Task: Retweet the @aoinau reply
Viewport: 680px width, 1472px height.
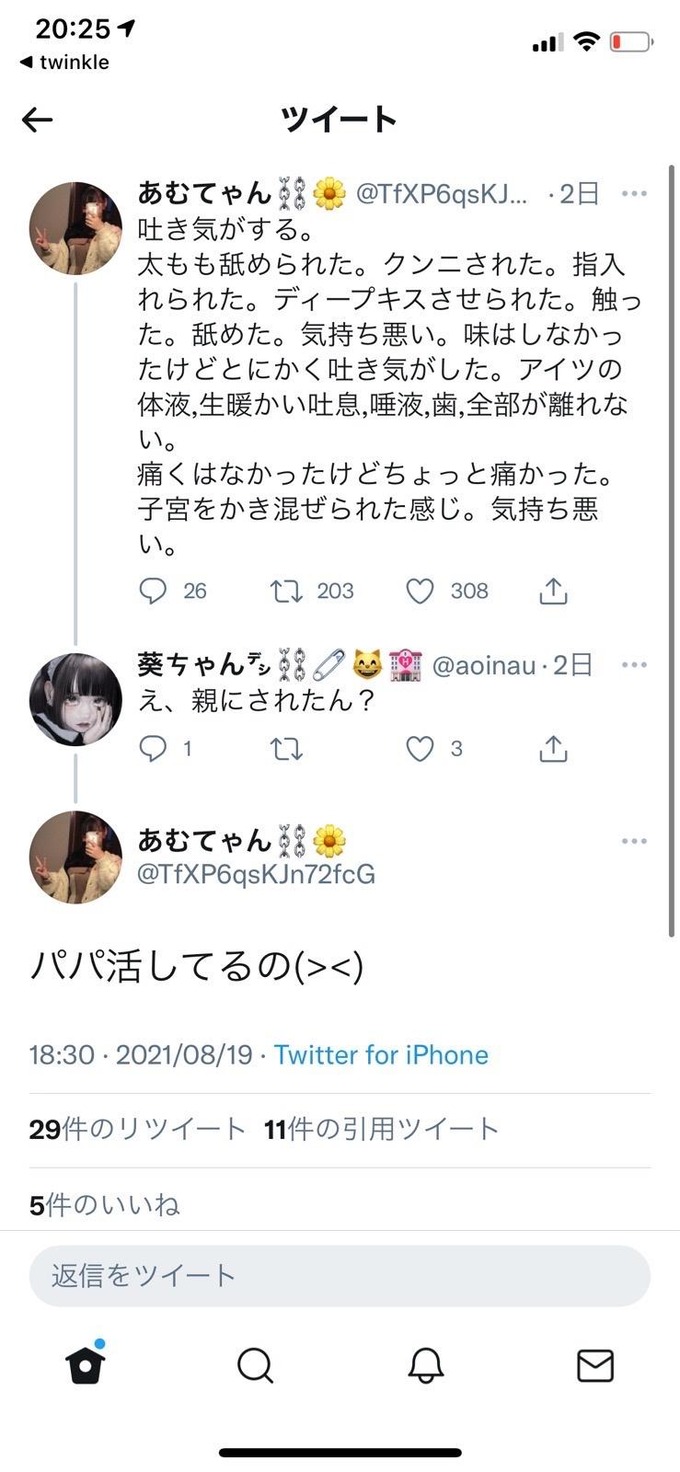Action: tap(286, 748)
